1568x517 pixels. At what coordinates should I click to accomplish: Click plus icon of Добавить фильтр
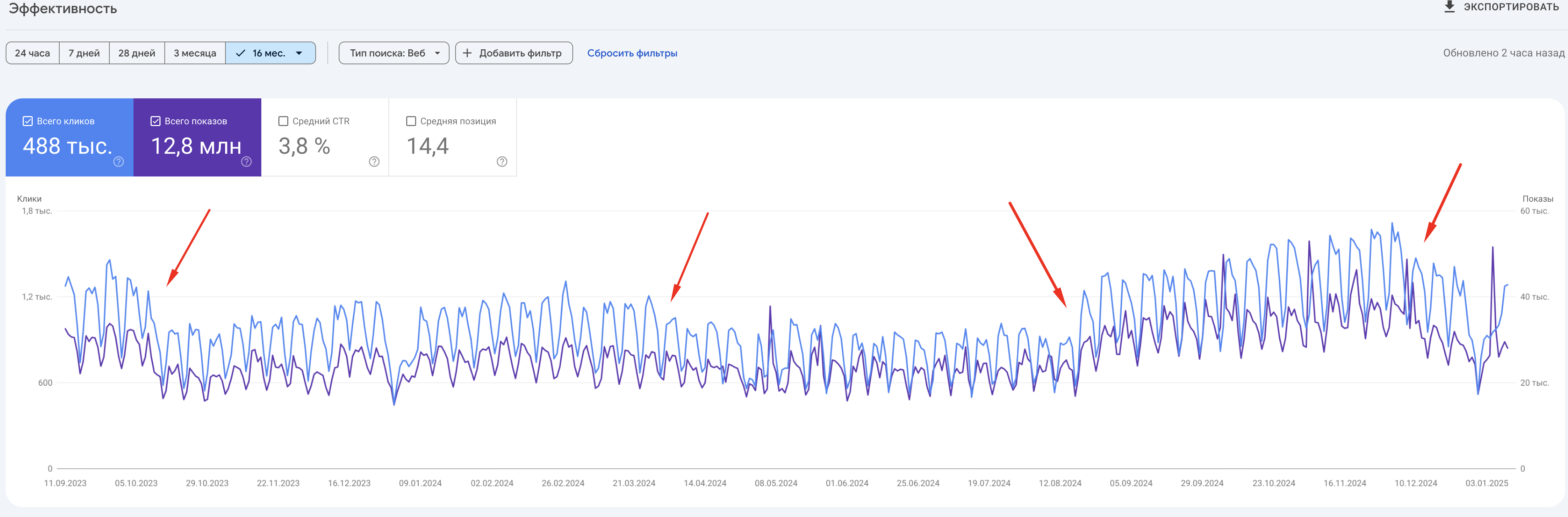pyautogui.click(x=468, y=53)
